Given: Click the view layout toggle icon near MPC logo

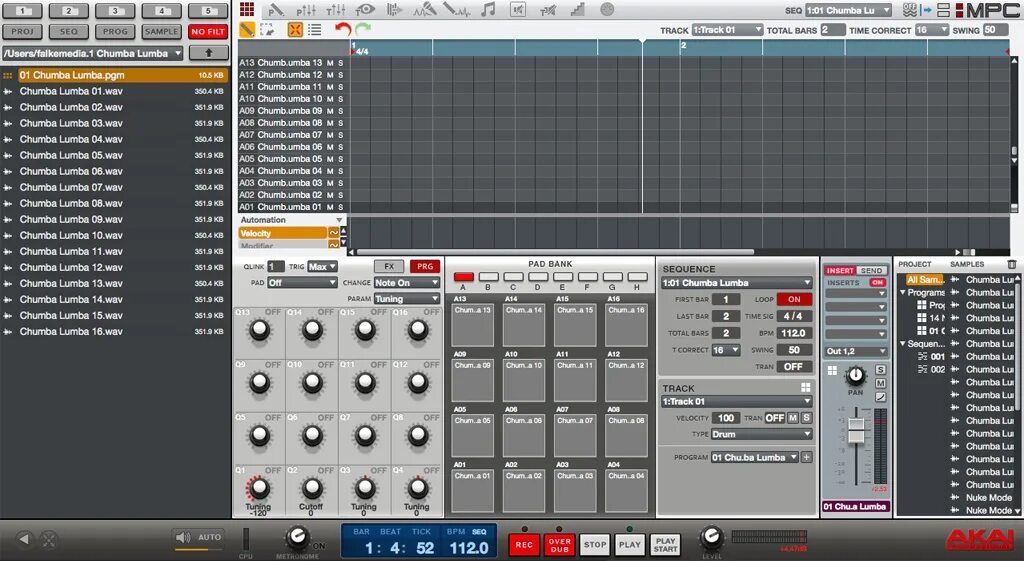Looking at the screenshot, I should click(x=944, y=10).
